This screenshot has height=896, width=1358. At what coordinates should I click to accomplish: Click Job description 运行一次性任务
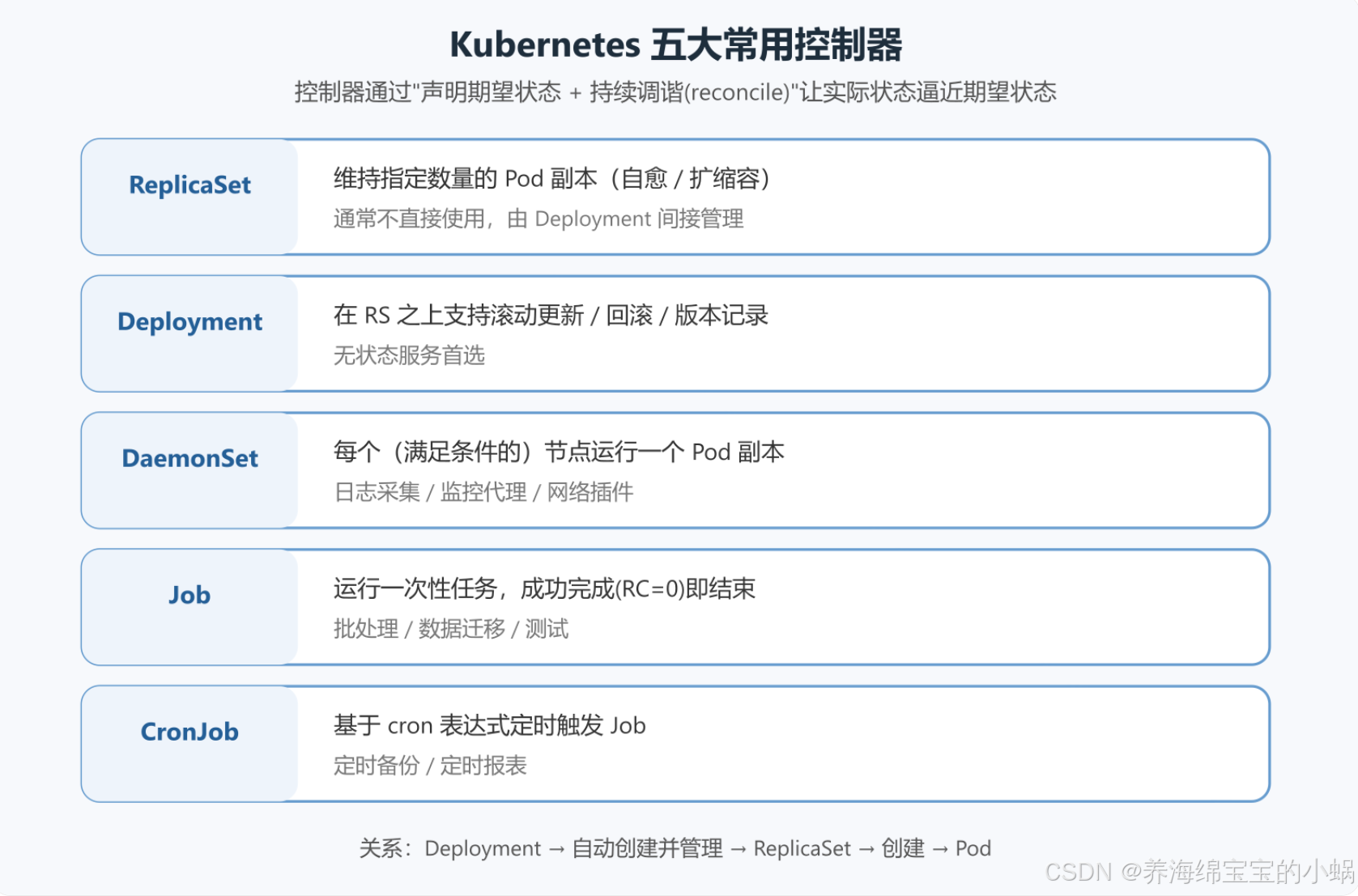pyautogui.click(x=544, y=588)
